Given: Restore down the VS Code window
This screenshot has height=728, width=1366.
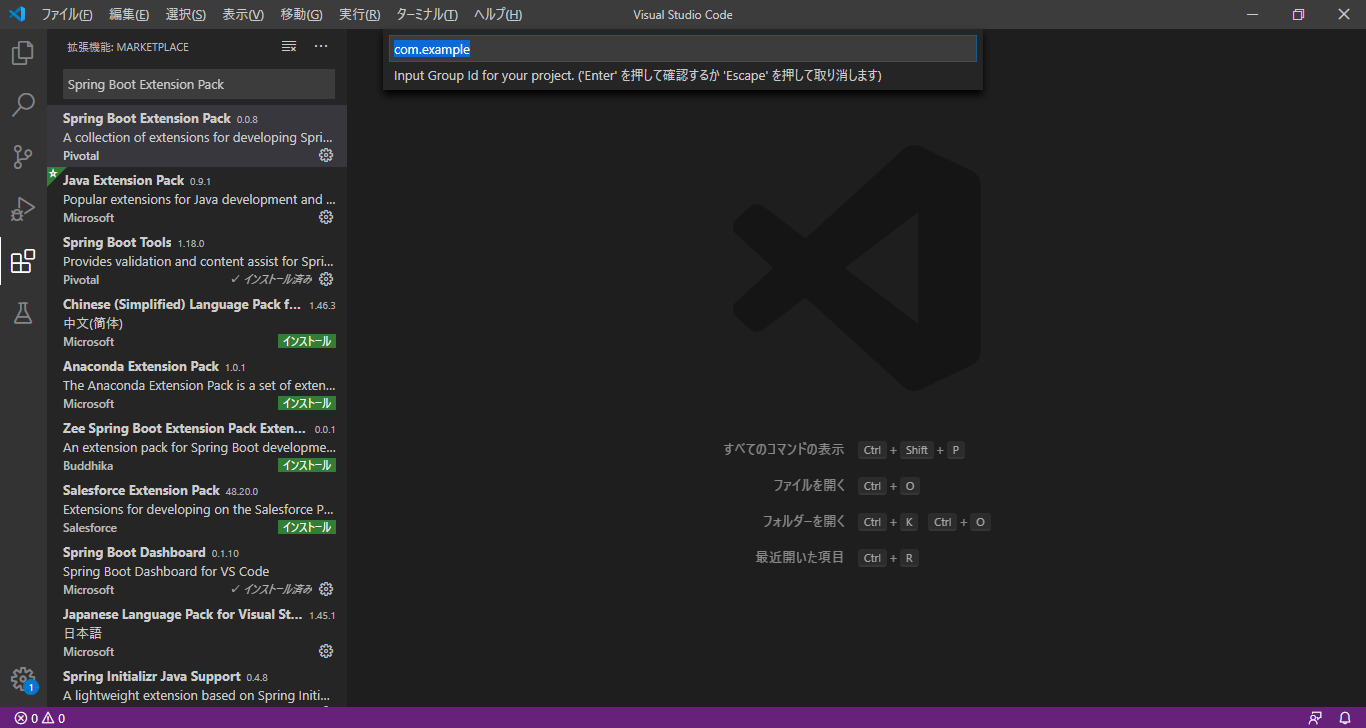Looking at the screenshot, I should coord(1298,14).
